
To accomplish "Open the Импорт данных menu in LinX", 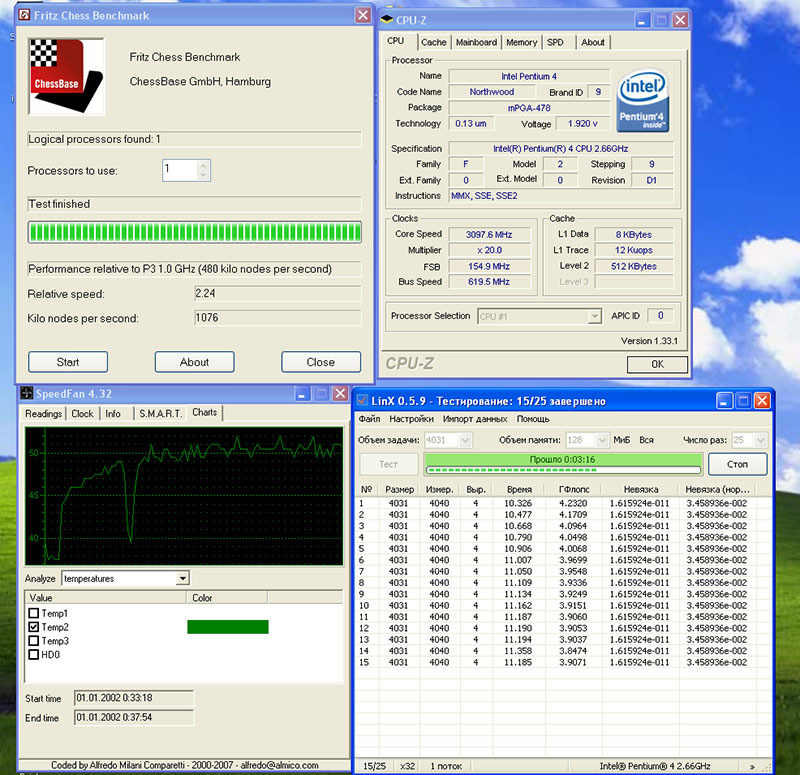I will click(x=475, y=419).
